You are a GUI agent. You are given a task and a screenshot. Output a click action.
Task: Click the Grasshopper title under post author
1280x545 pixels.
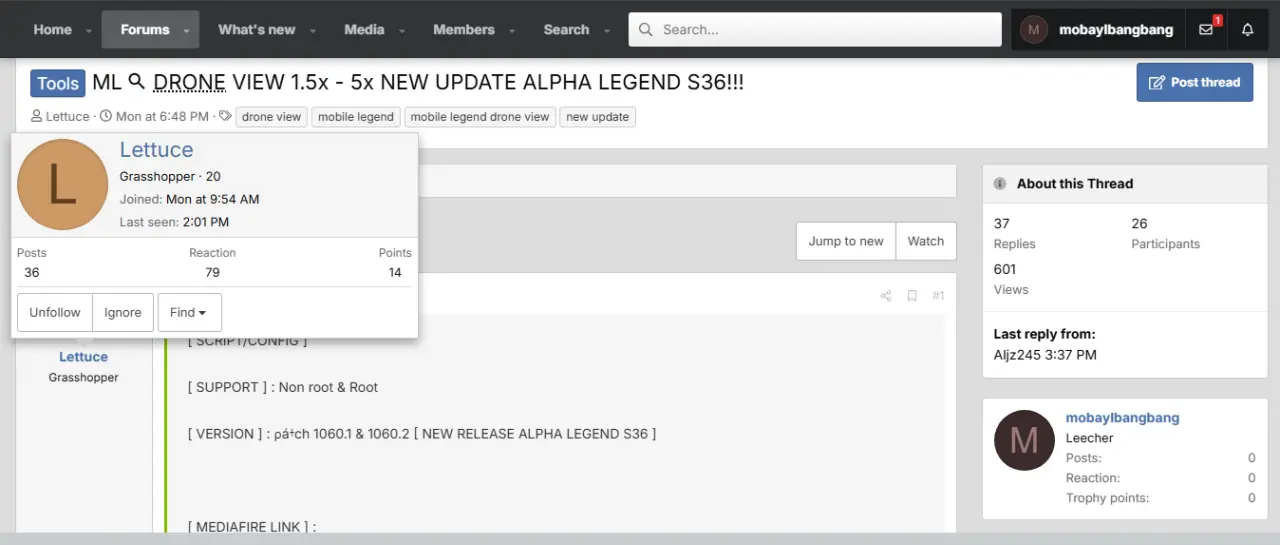(83, 378)
